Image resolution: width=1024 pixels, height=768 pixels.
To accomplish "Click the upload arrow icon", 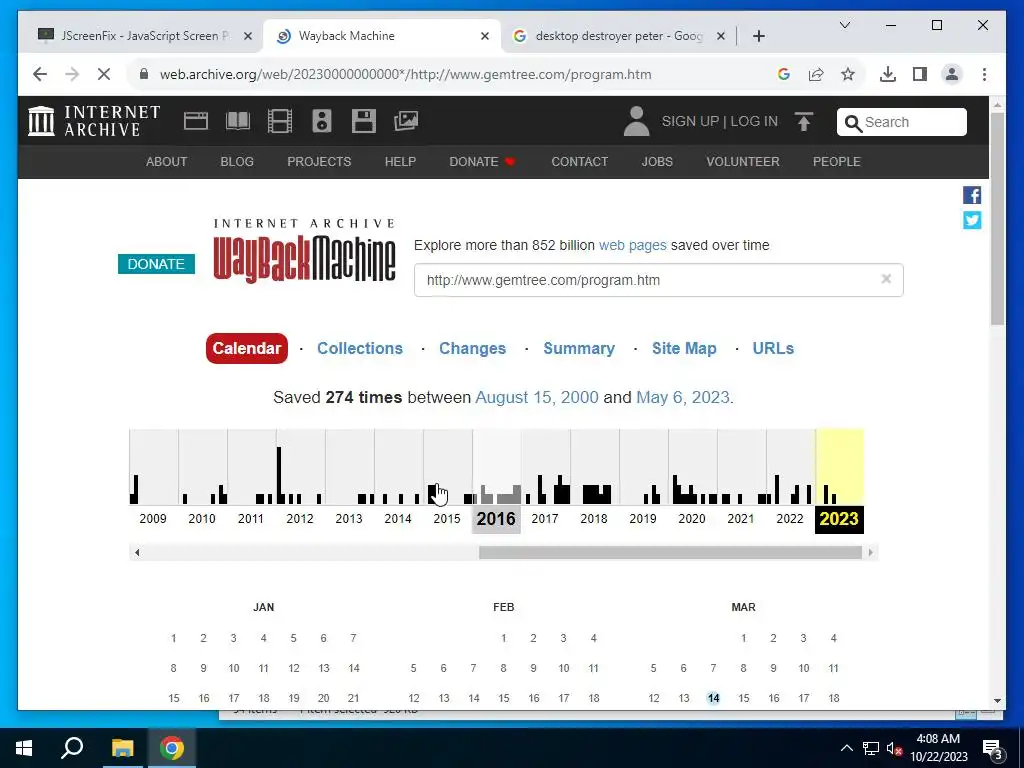I will pos(804,121).
